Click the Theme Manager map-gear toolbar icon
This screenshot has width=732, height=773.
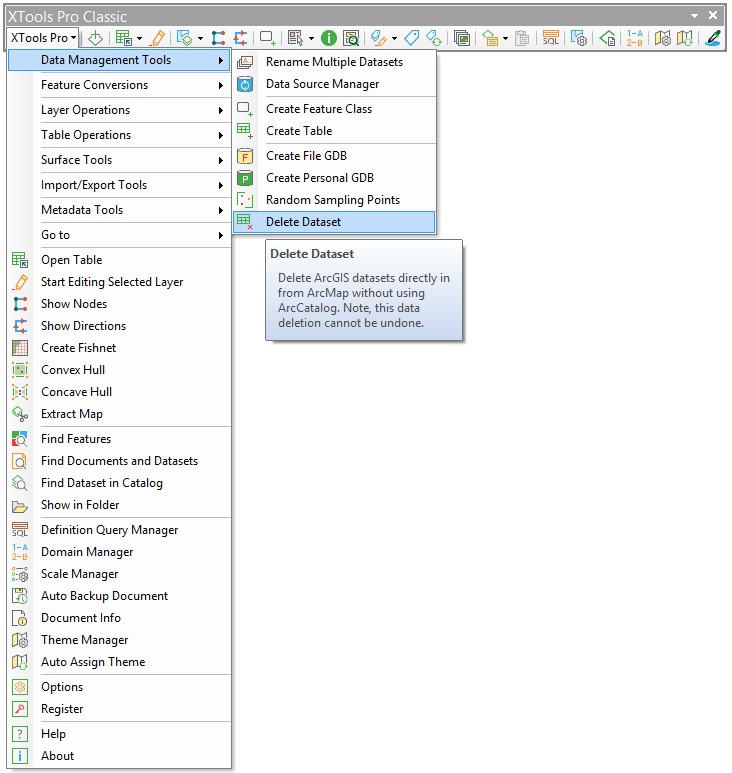pyautogui.click(x=662, y=38)
